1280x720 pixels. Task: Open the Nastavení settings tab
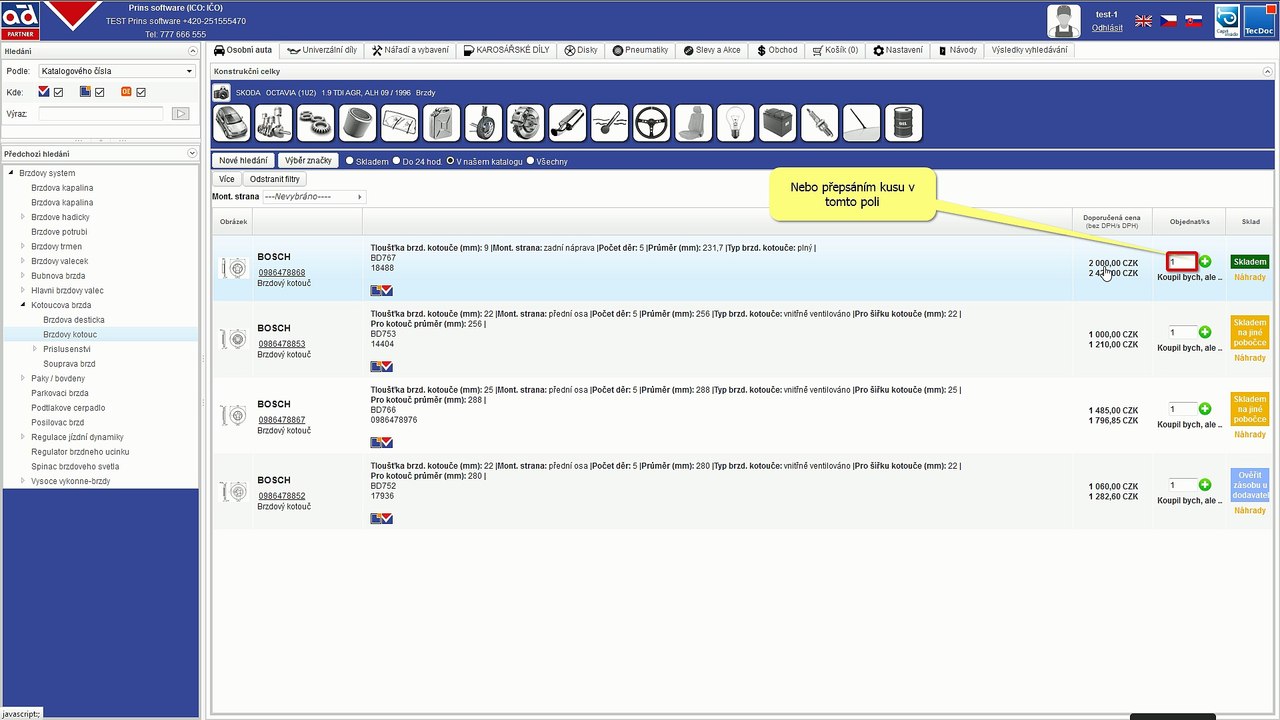[x=898, y=50]
